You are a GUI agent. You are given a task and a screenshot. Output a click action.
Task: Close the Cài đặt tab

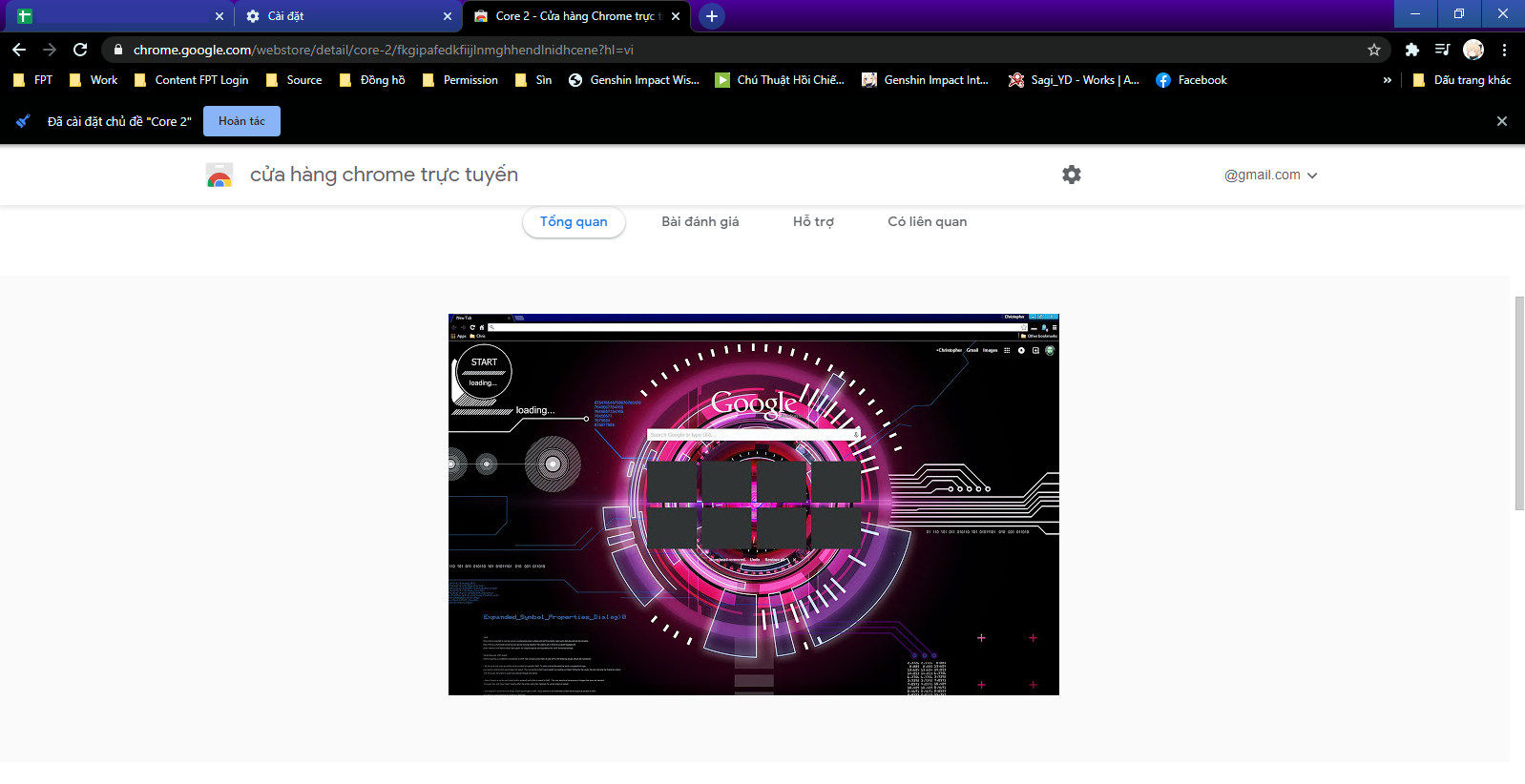tap(448, 16)
